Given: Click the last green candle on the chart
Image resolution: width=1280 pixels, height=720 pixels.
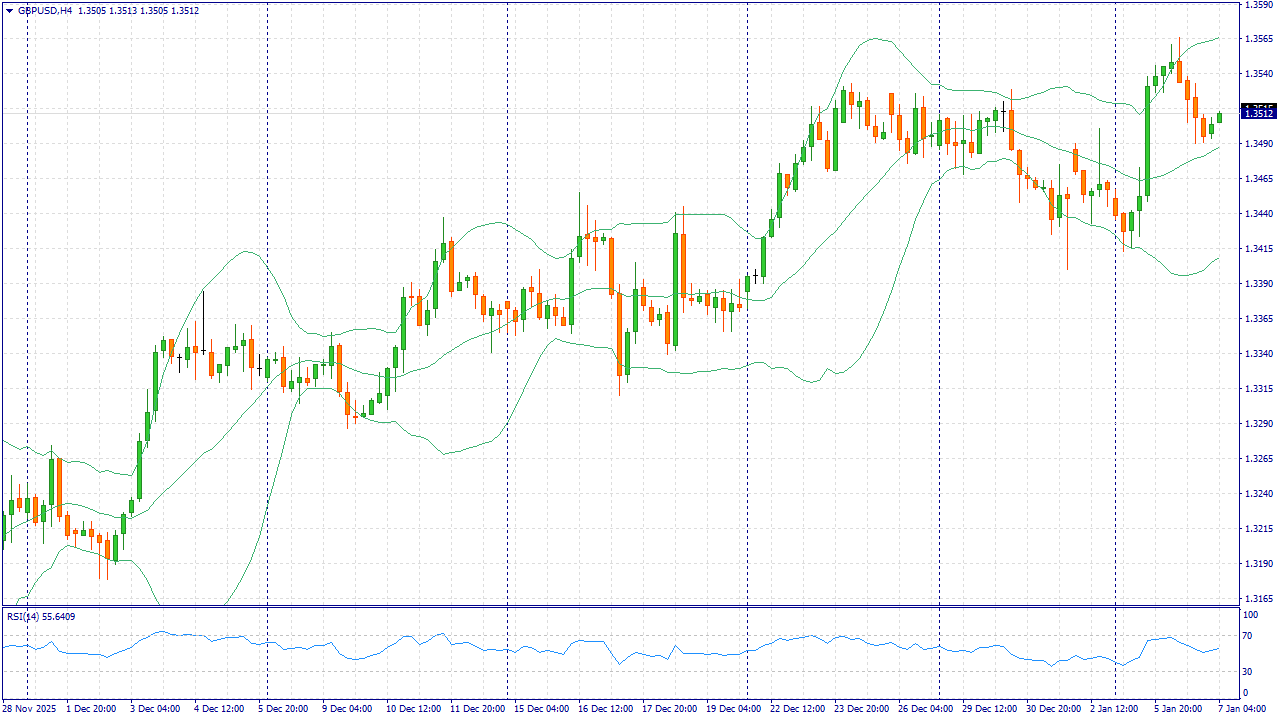Looking at the screenshot, I should [x=1219, y=118].
